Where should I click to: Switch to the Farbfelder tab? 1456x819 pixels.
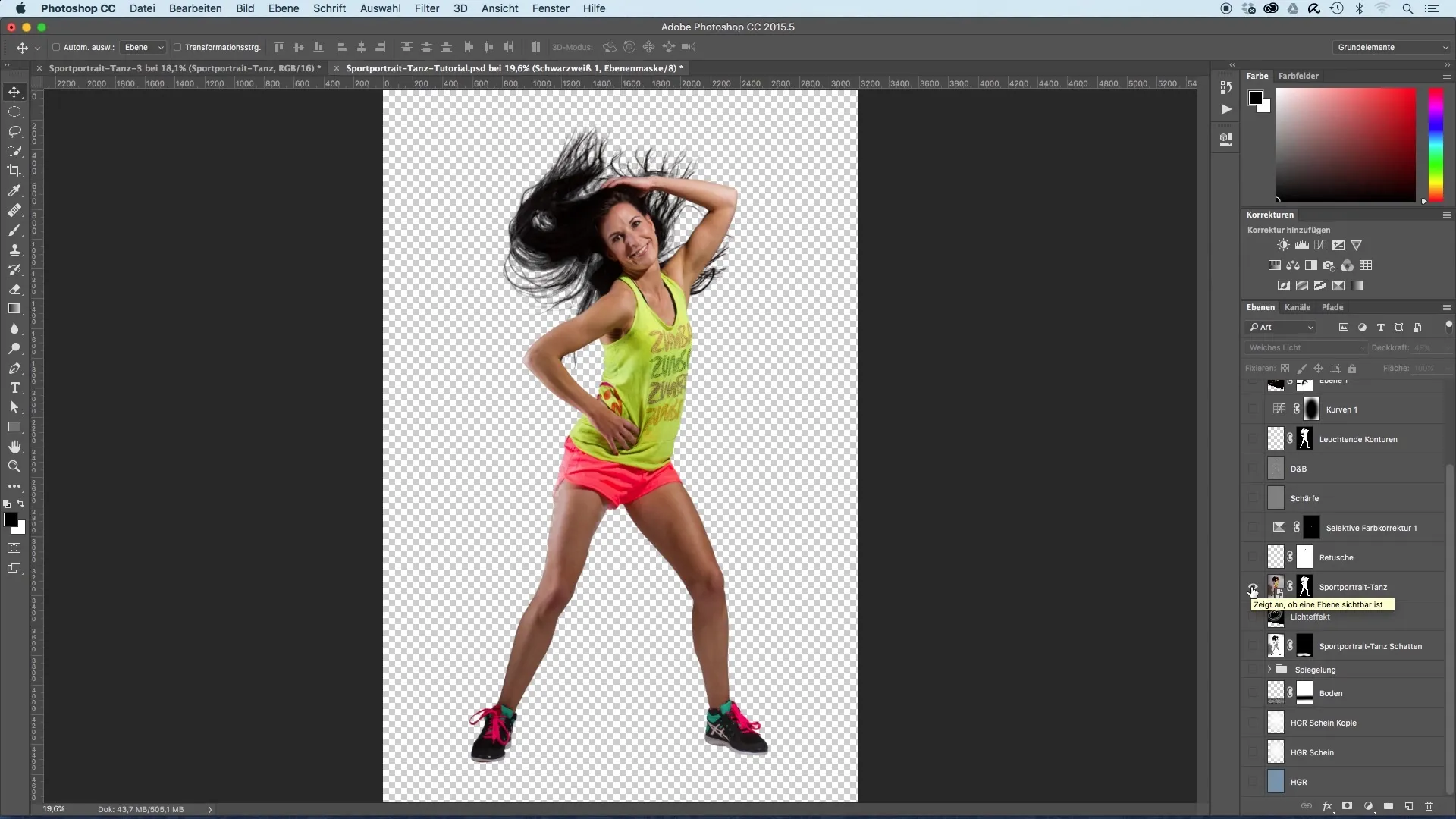click(x=1298, y=76)
